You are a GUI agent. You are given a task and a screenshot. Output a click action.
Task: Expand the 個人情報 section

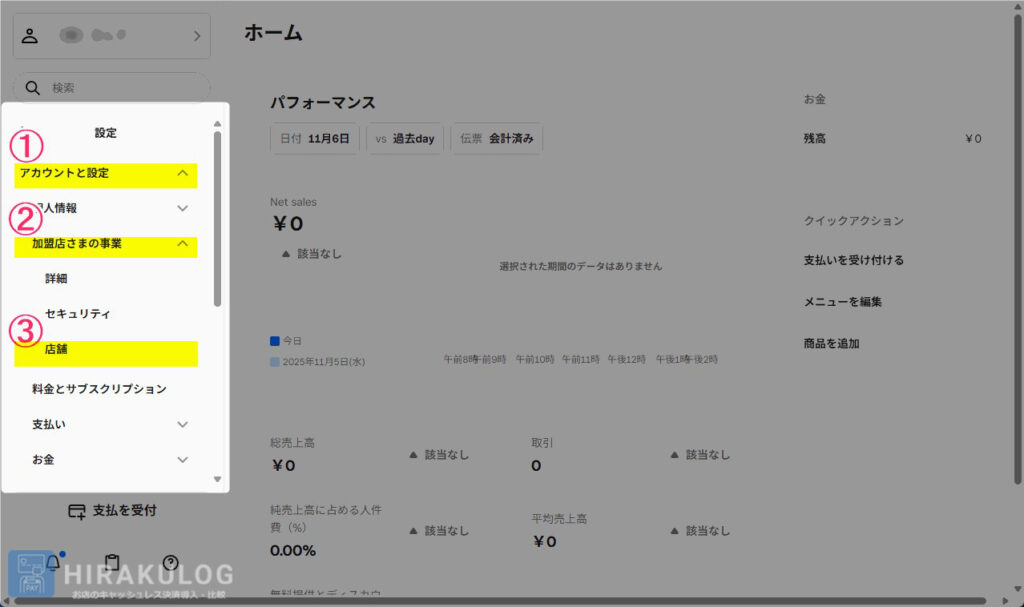coord(182,208)
